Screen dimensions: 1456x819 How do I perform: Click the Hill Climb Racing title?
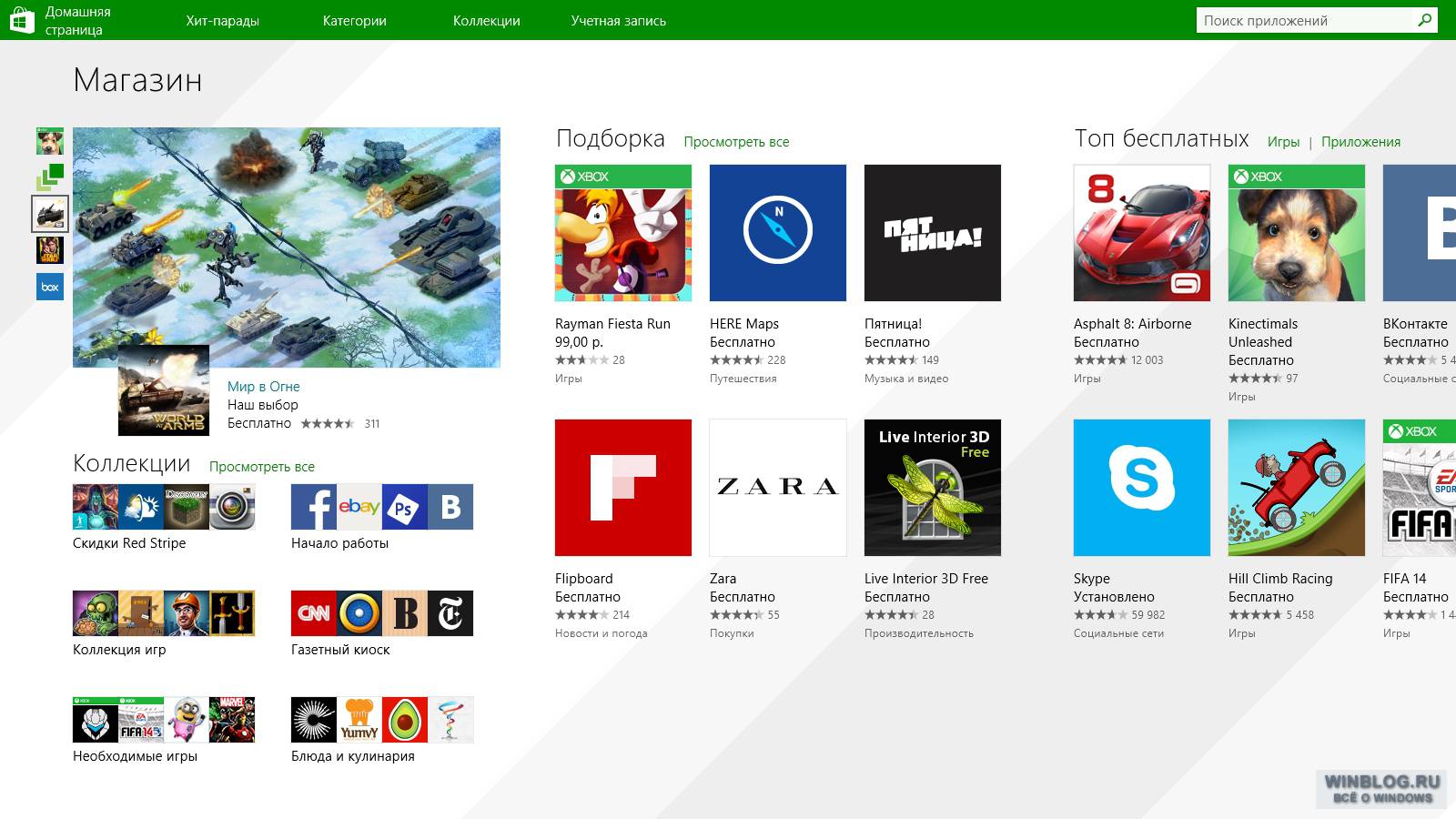(1280, 579)
